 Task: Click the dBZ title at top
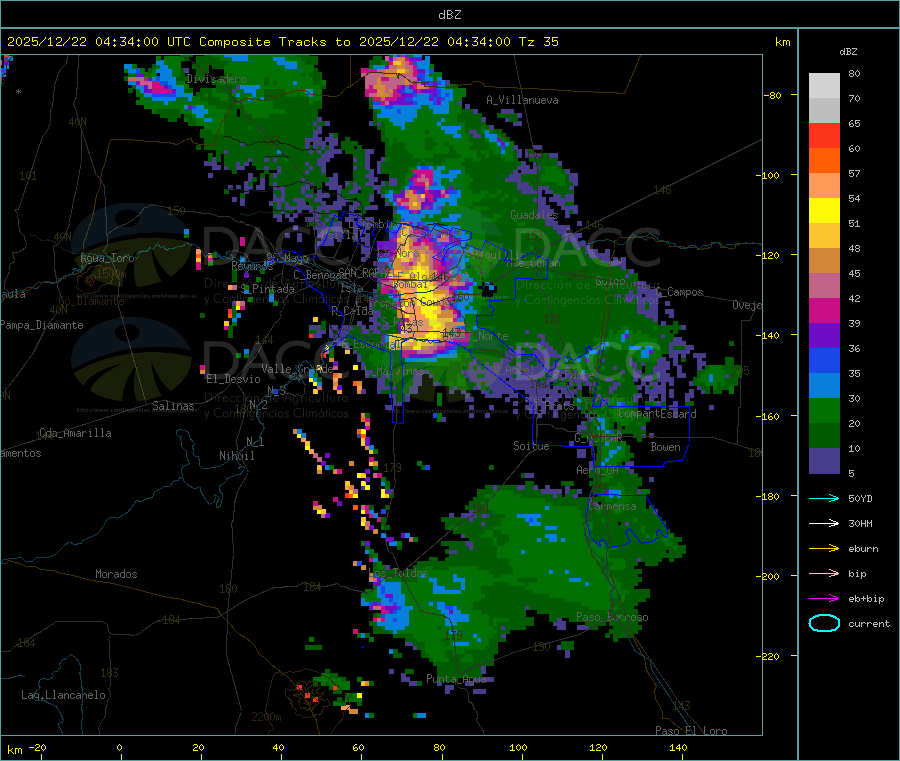point(449,15)
